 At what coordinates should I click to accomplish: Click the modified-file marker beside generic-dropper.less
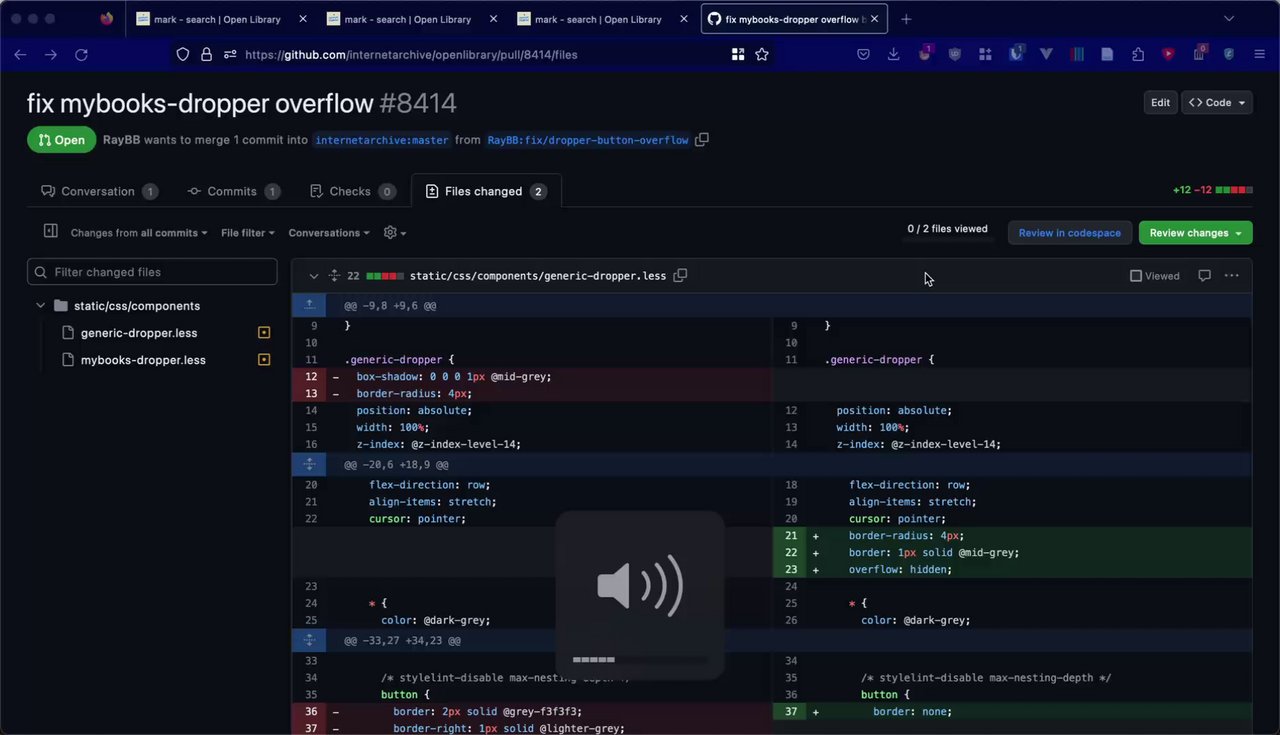click(x=264, y=333)
